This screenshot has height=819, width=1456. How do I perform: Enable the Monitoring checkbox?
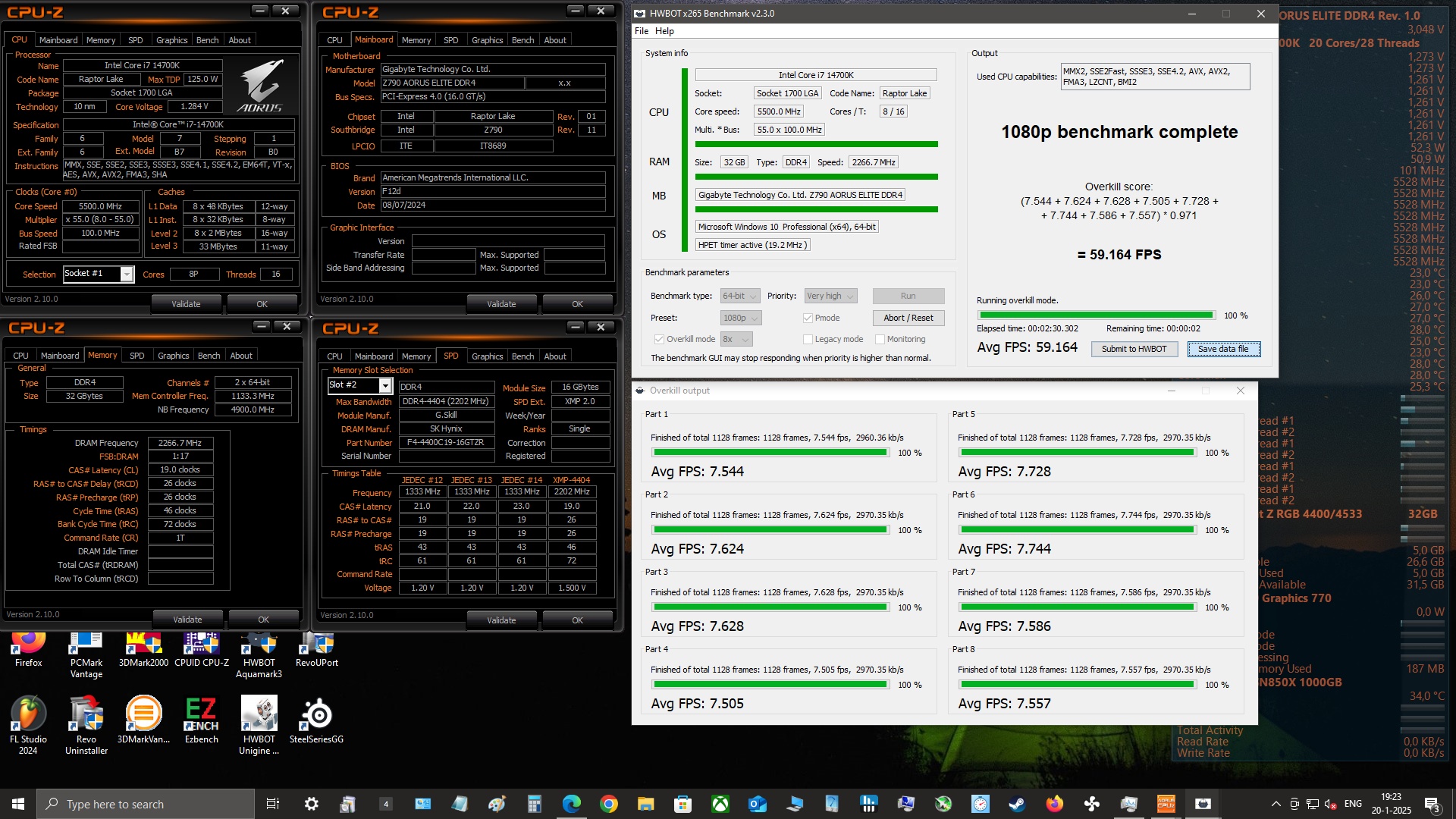[x=880, y=339]
